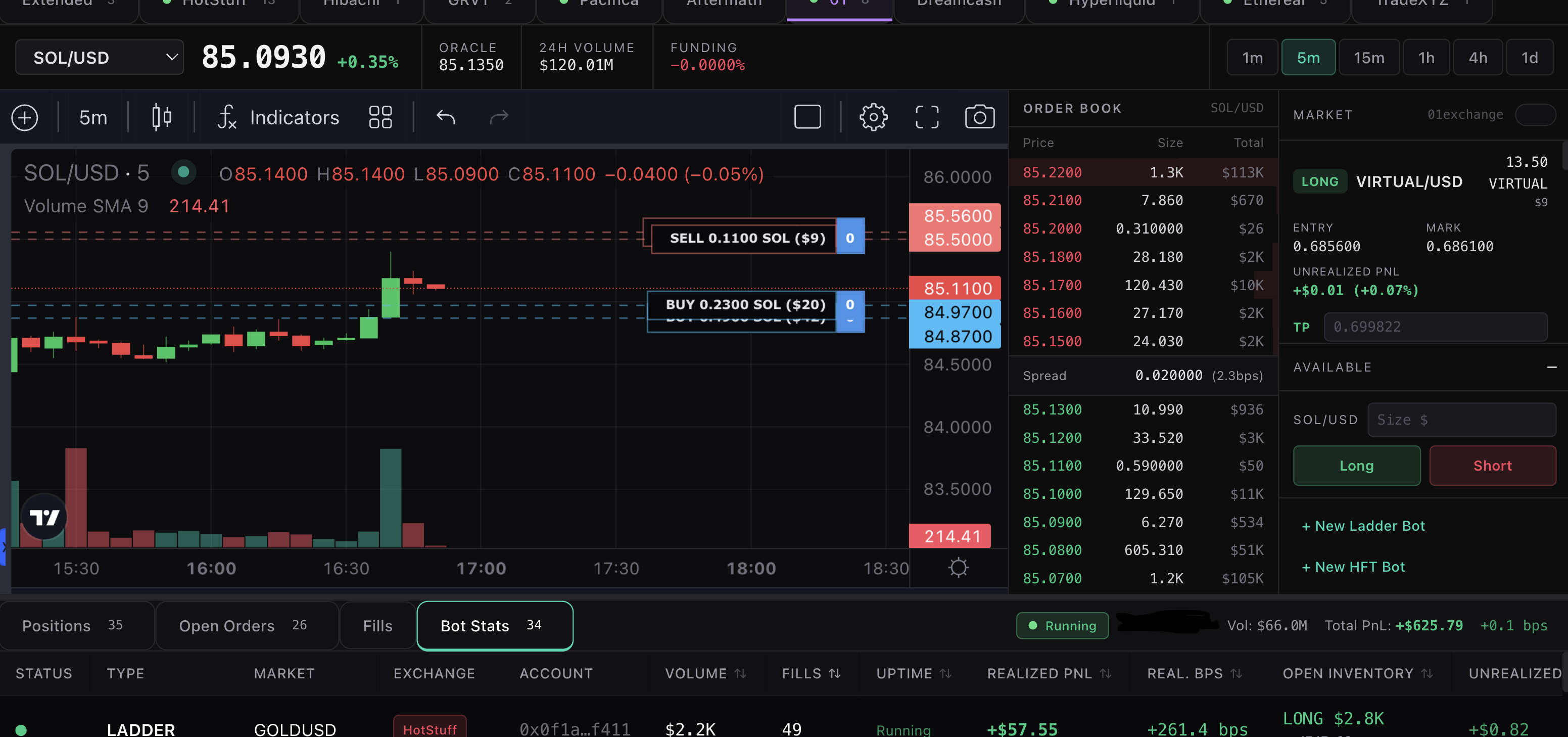Screen dimensions: 1568x737
Task: Click the GOLDUSD market cell
Action: click(x=295, y=729)
